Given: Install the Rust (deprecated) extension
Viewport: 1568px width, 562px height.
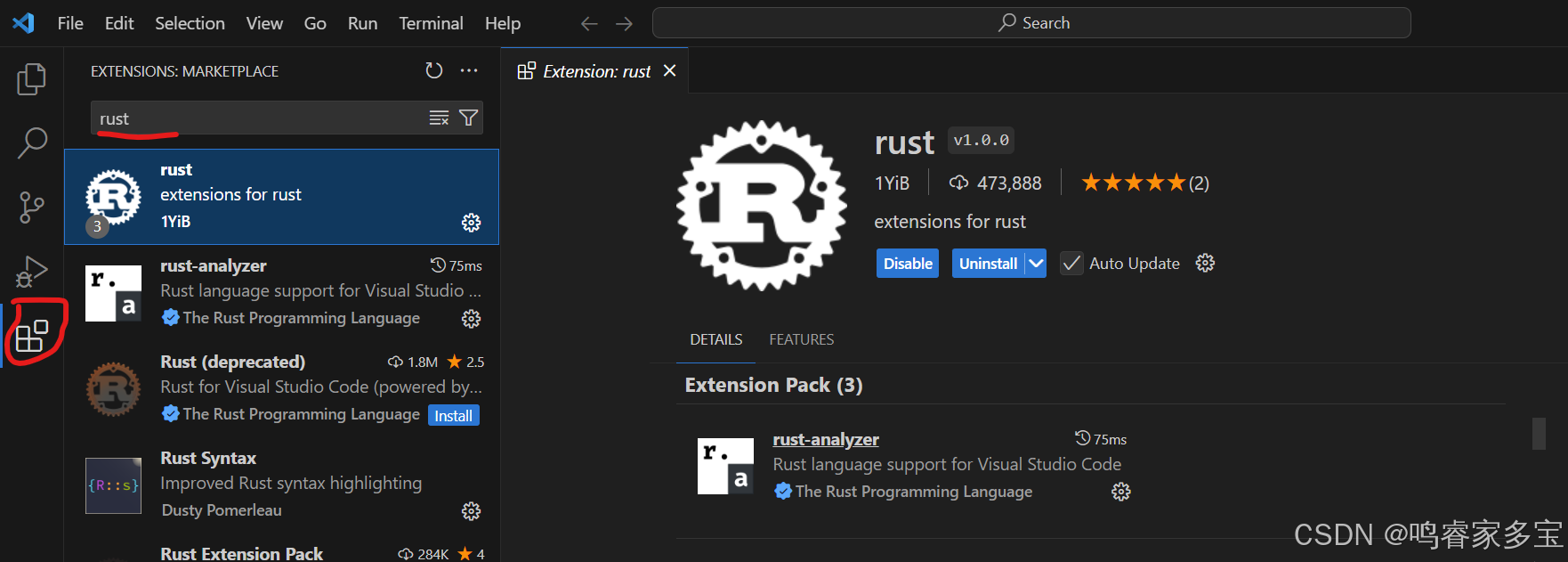Looking at the screenshot, I should (x=454, y=416).
